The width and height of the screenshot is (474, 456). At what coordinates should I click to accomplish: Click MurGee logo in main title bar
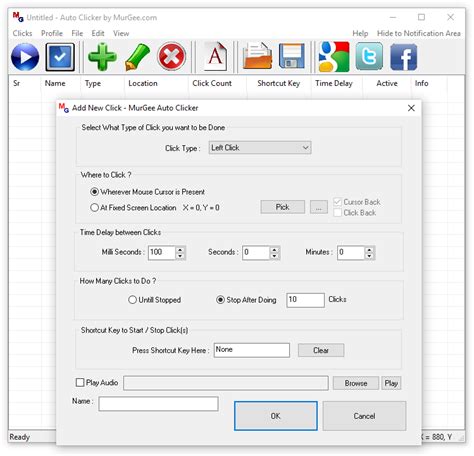pyautogui.click(x=18, y=17)
